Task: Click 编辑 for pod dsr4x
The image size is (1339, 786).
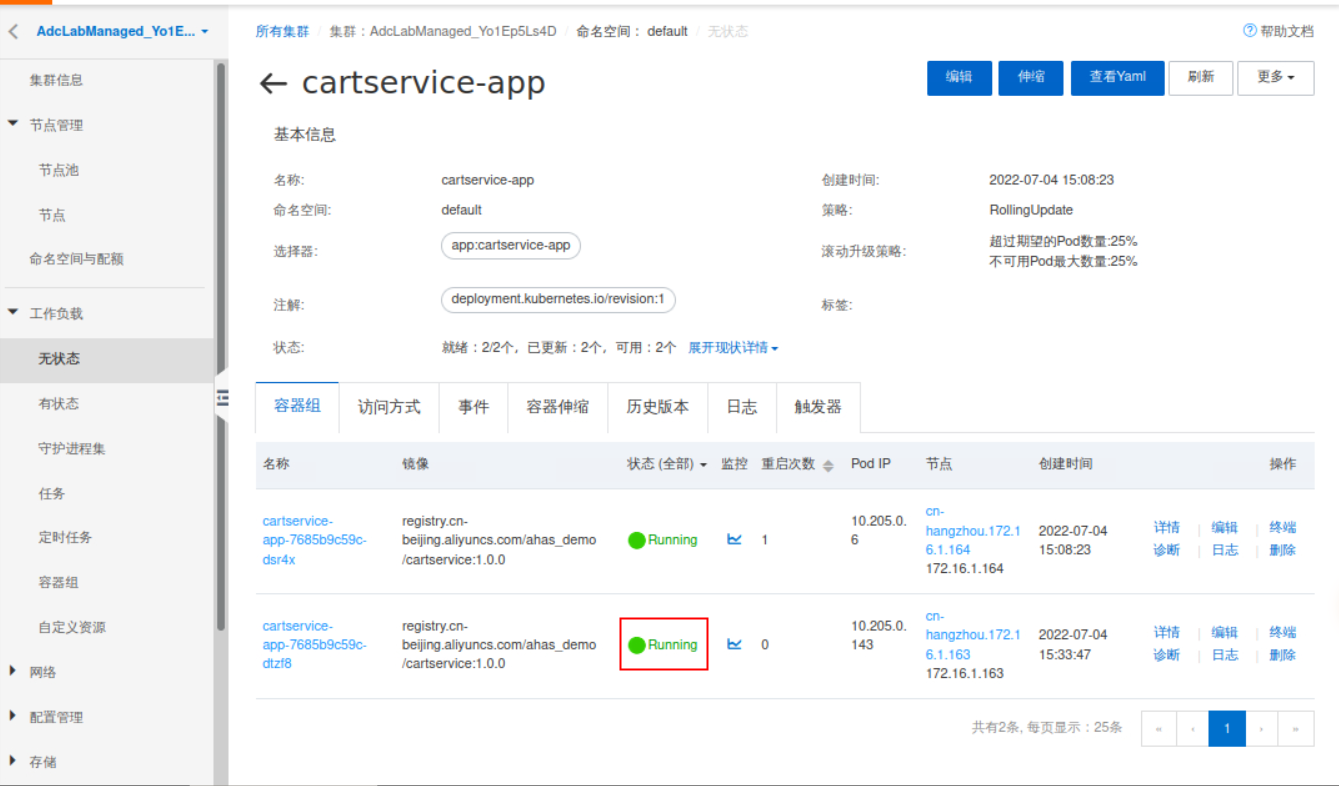Action: click(1225, 528)
